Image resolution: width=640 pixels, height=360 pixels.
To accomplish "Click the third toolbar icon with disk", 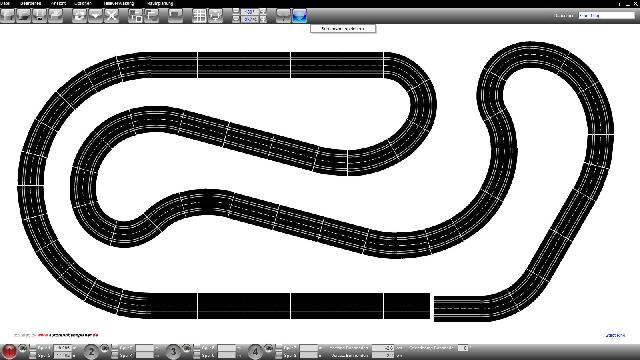I will [x=40, y=16].
